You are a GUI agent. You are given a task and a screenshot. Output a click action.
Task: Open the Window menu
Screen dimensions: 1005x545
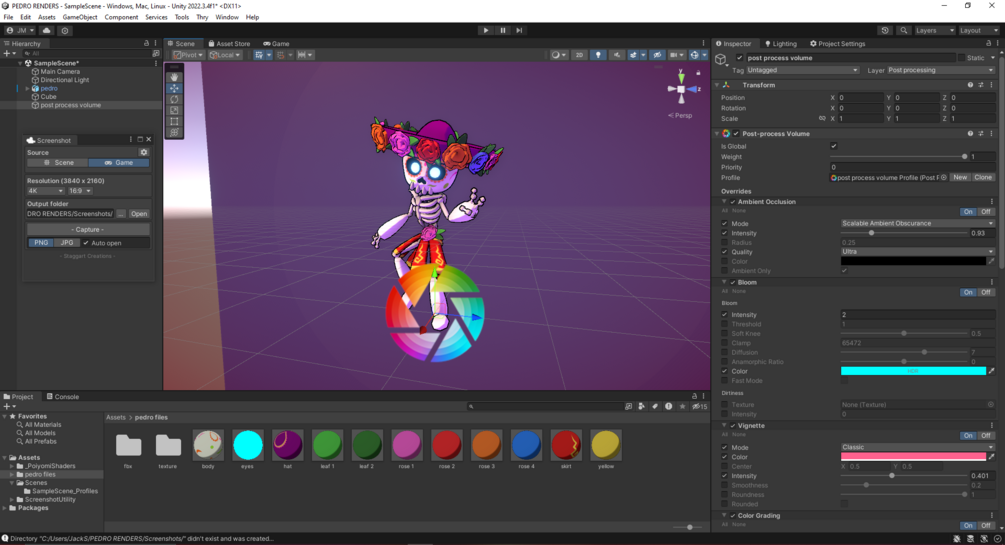click(x=227, y=17)
